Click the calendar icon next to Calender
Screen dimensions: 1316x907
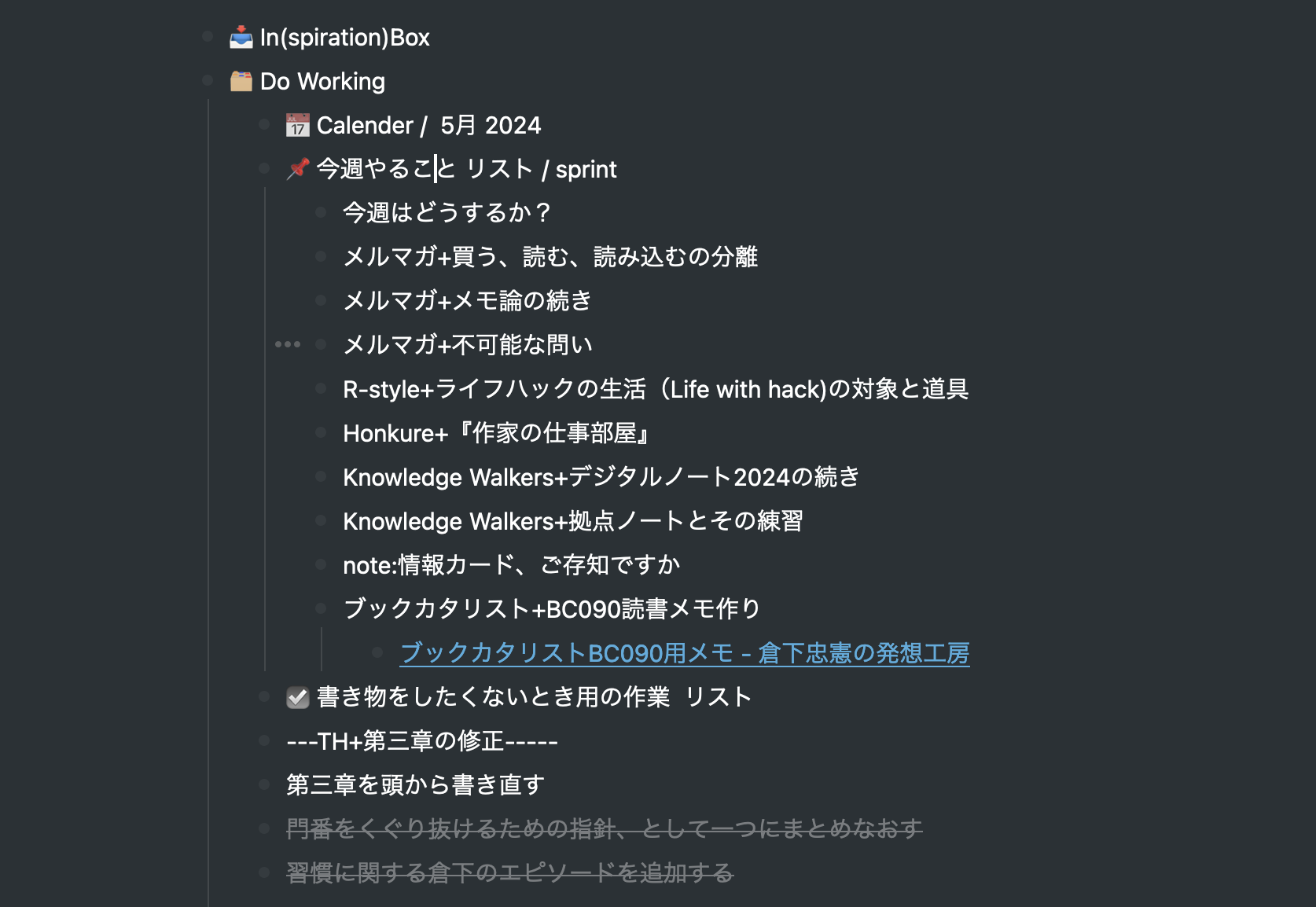pyautogui.click(x=296, y=124)
